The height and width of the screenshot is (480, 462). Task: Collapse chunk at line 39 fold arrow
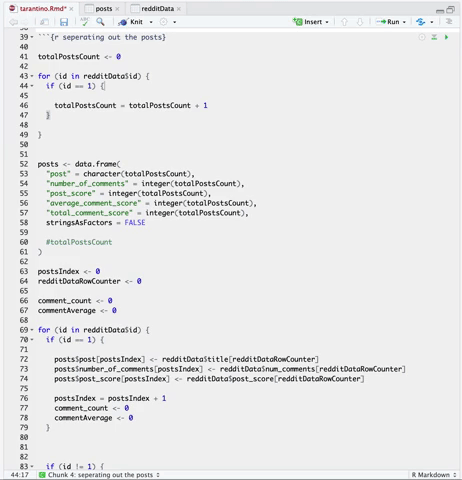[x=32, y=37]
